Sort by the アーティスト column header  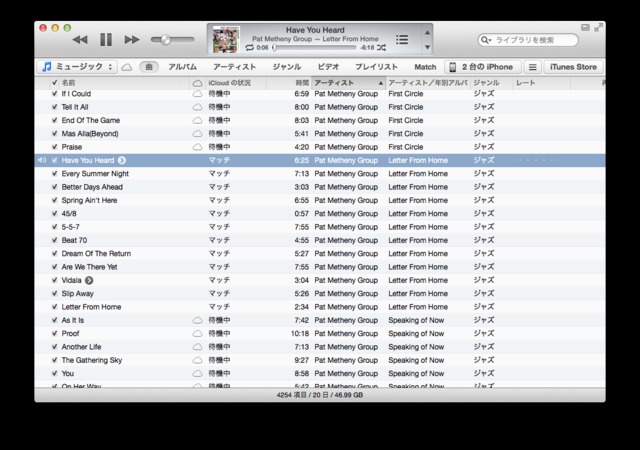345,82
